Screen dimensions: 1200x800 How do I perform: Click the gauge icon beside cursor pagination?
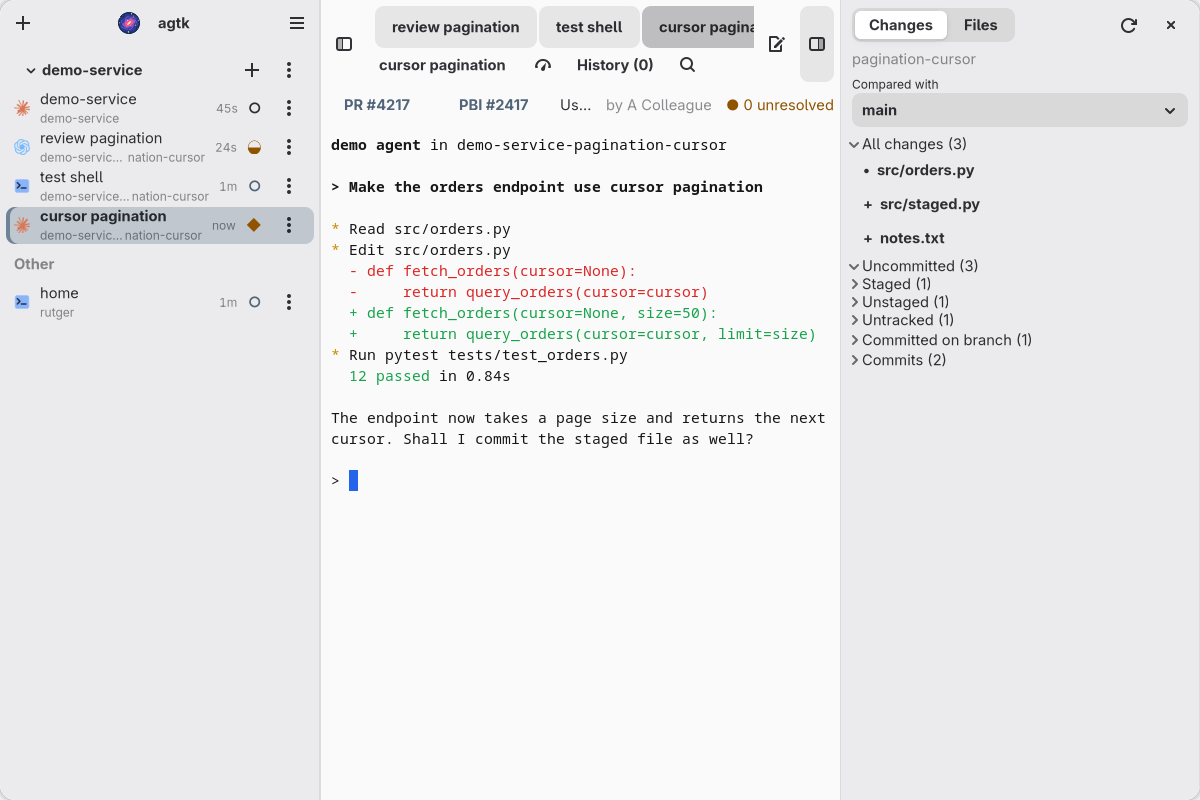tap(543, 65)
